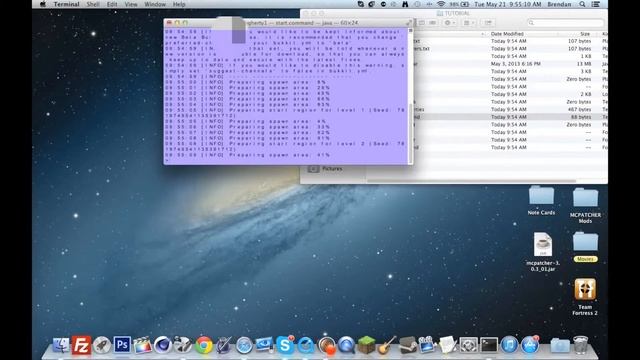This screenshot has height=360, width=640.
Task: Open Terminal icon in the dock
Action: [x=489, y=345]
